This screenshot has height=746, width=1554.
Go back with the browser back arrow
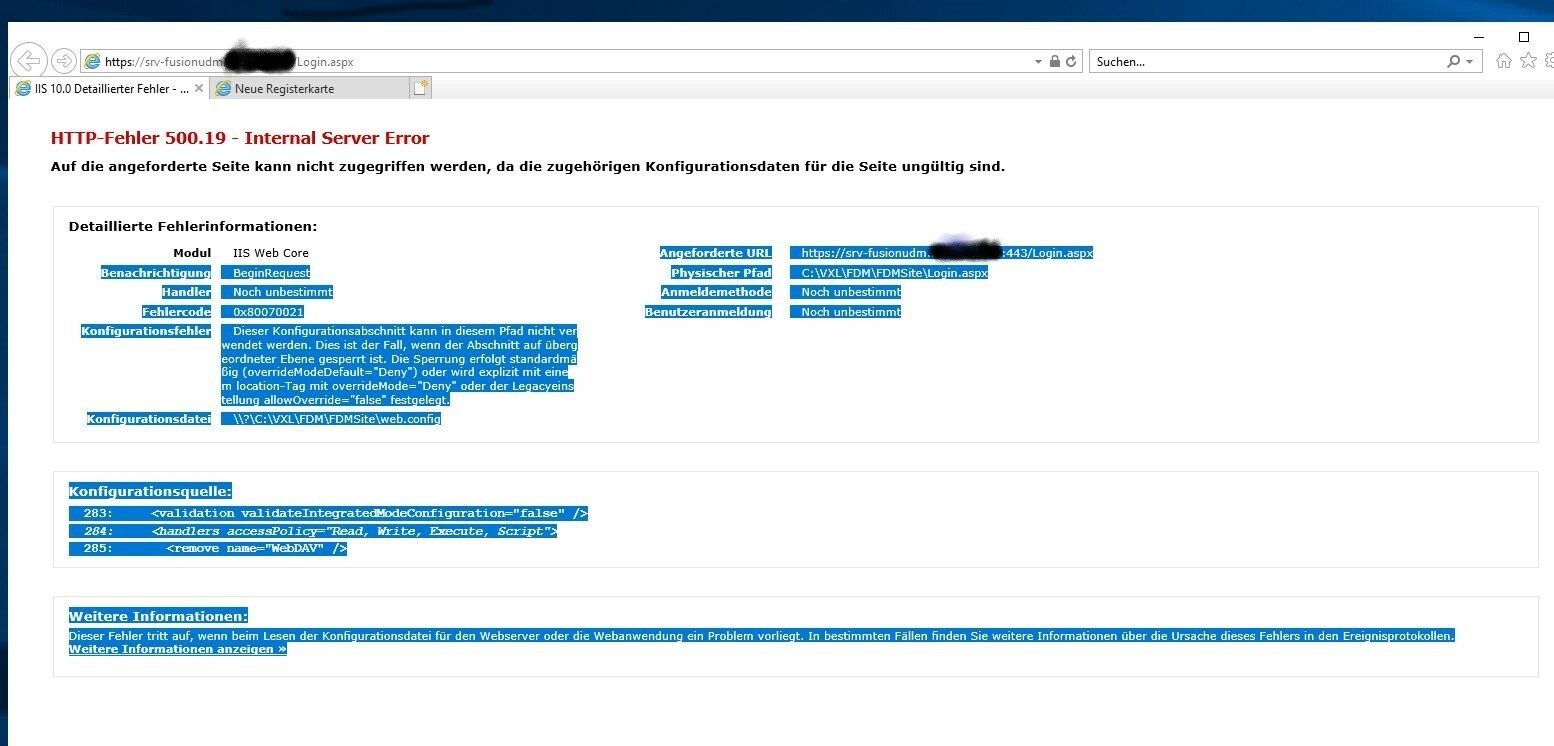[30, 61]
